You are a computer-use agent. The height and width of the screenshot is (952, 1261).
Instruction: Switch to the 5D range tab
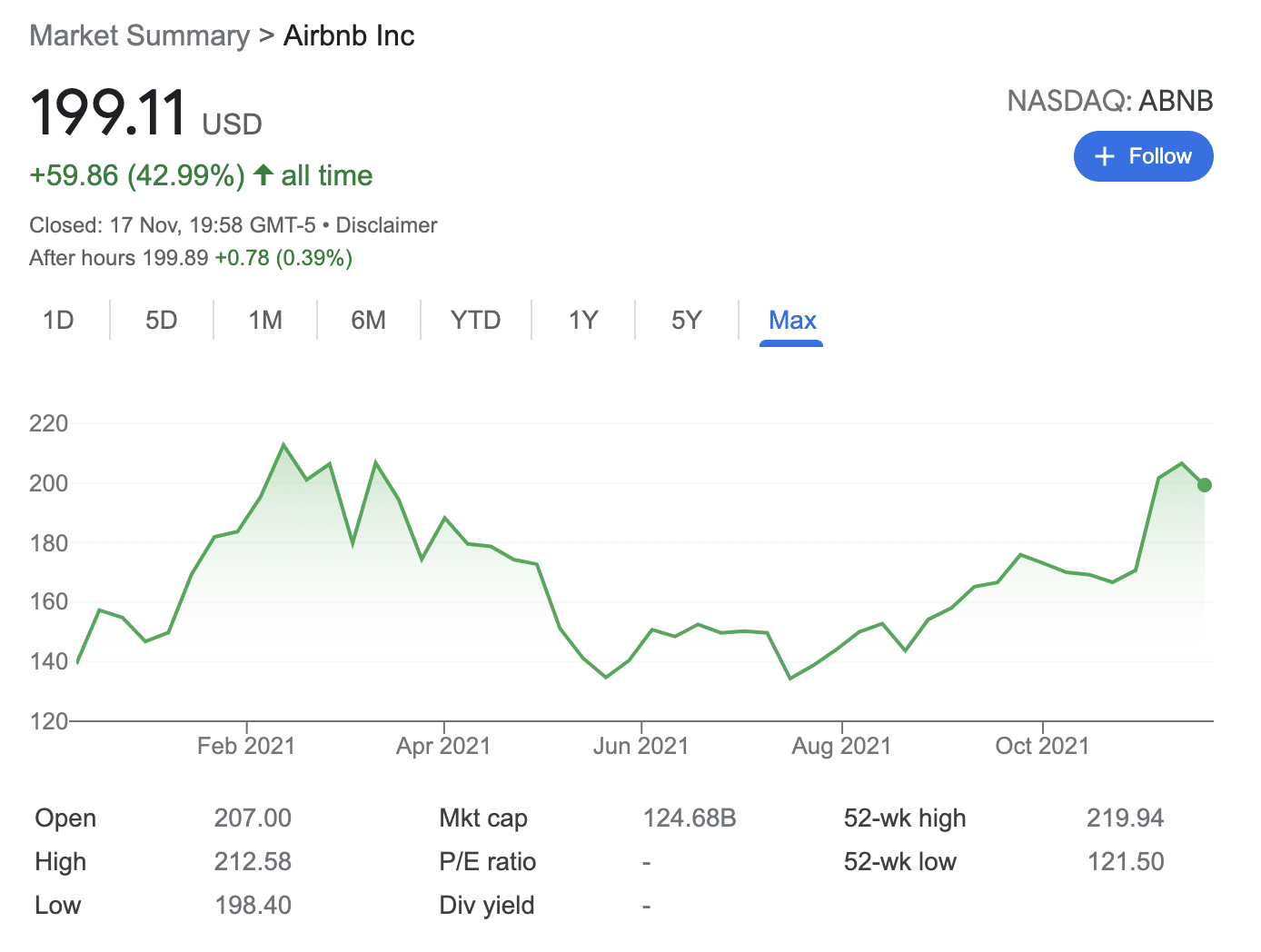(x=162, y=321)
